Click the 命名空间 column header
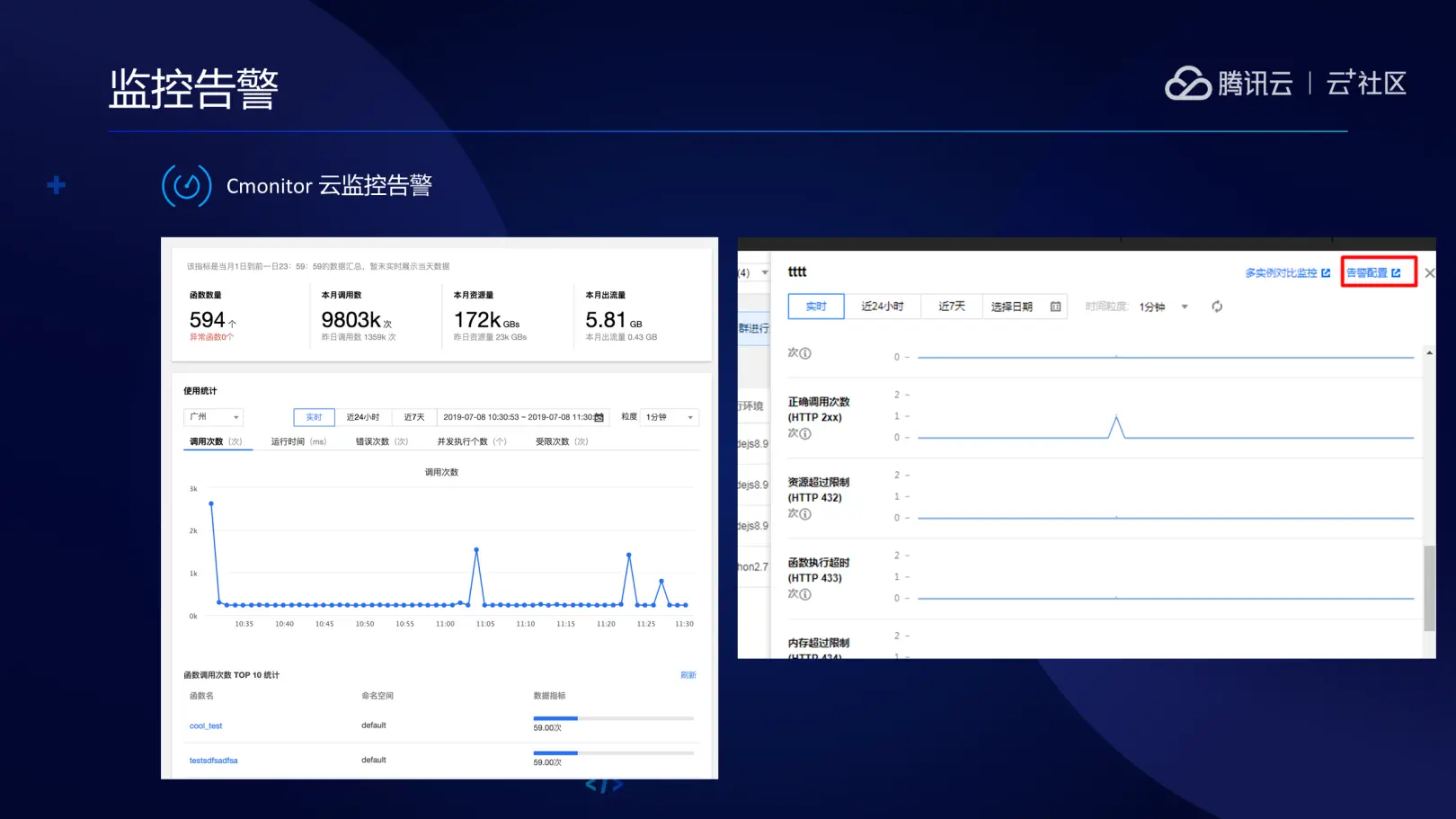Screen dimensions: 1456x819 377,696
